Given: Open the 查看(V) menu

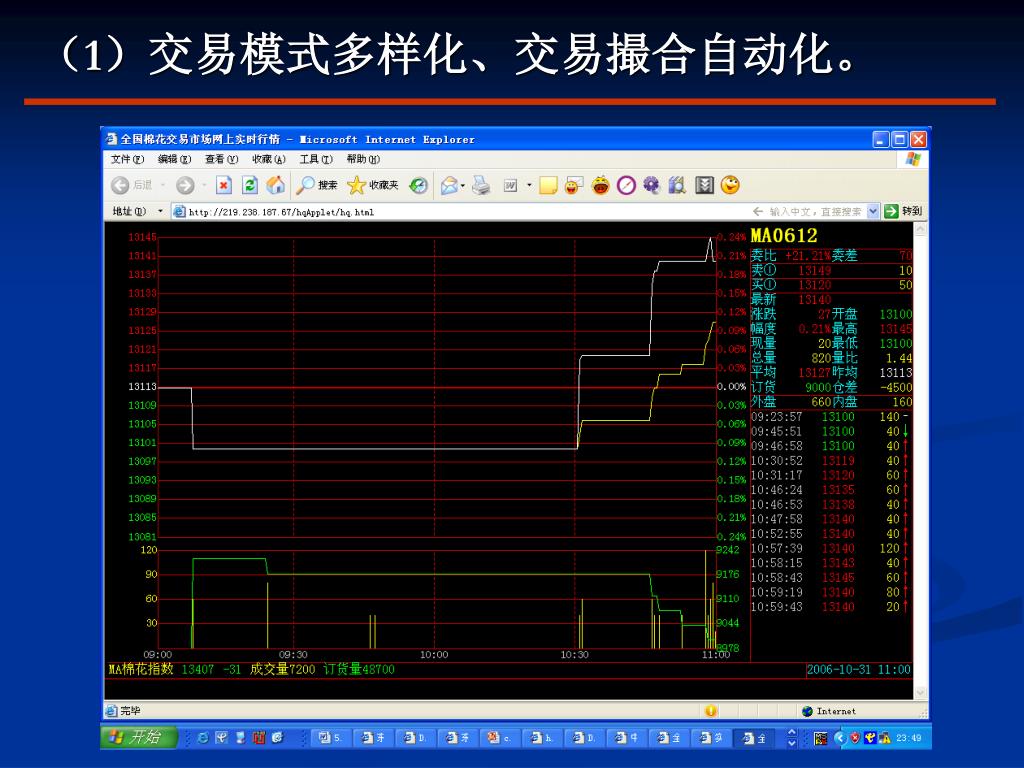Looking at the screenshot, I should [x=221, y=159].
